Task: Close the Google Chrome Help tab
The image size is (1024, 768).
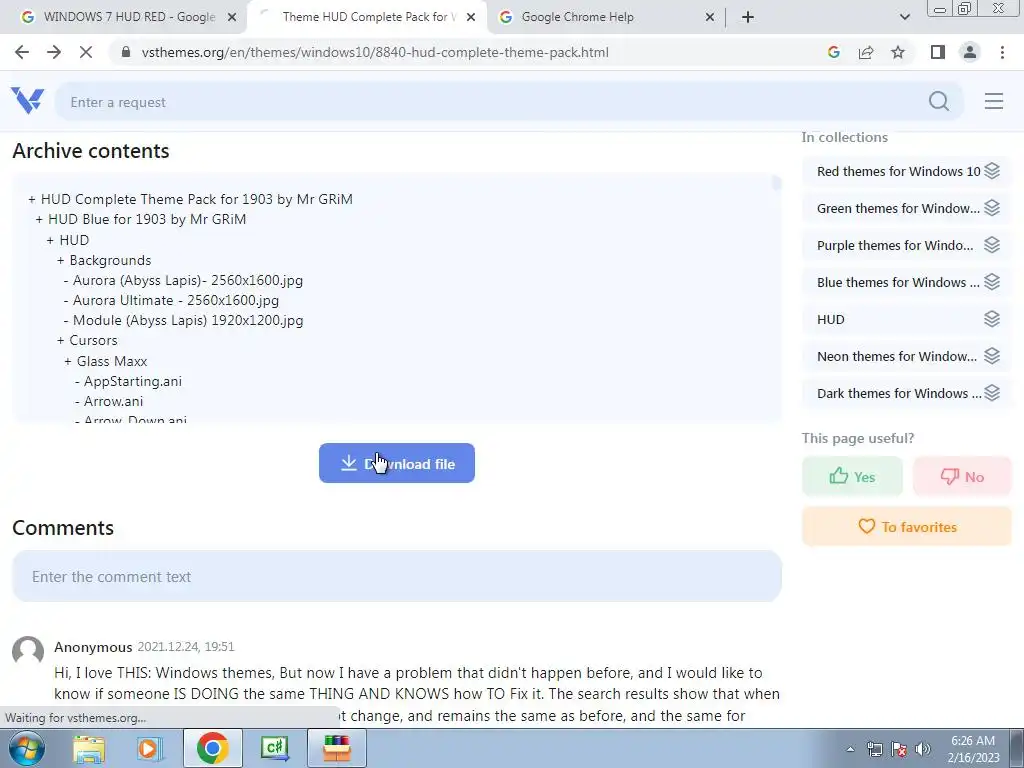Action: [x=710, y=18]
